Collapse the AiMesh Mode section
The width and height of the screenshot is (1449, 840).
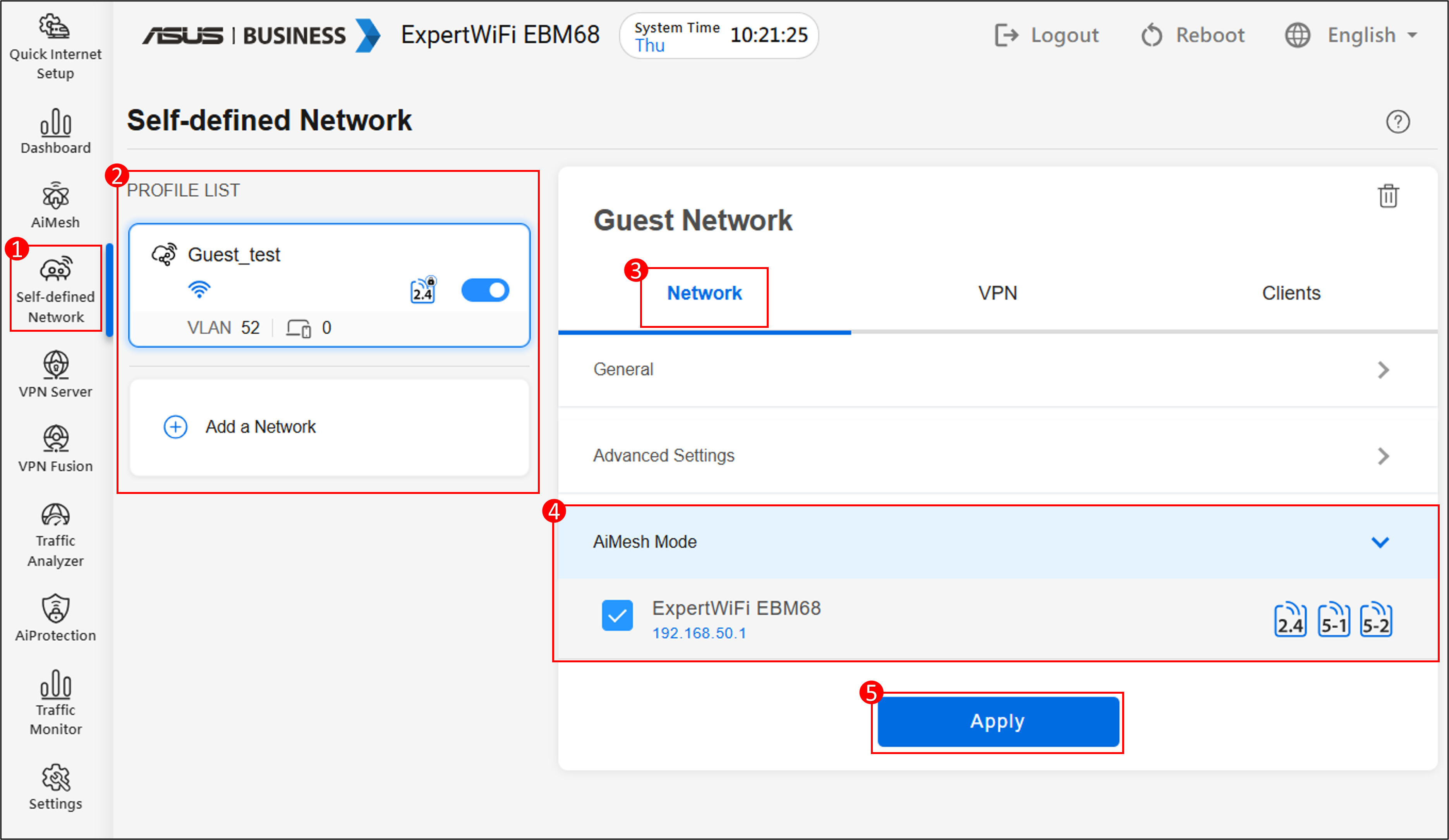[x=1379, y=542]
